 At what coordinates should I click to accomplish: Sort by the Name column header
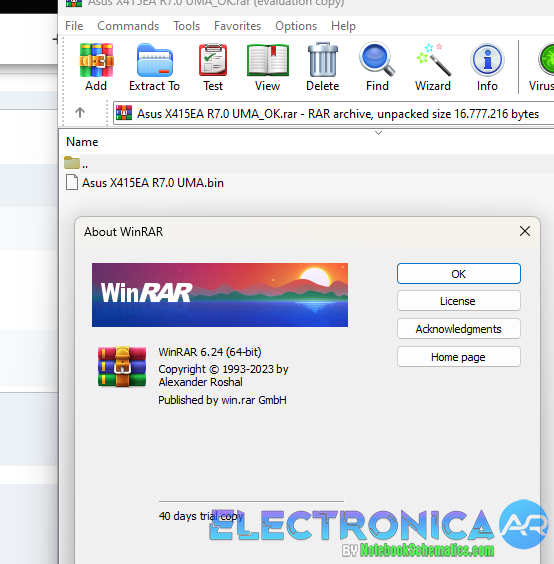pyautogui.click(x=82, y=142)
